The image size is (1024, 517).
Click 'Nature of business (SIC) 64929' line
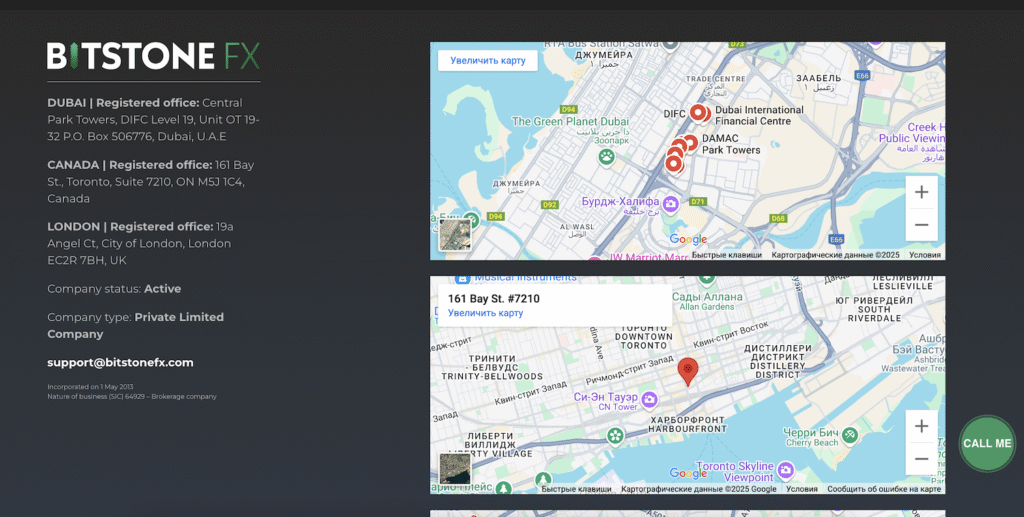pos(131,396)
